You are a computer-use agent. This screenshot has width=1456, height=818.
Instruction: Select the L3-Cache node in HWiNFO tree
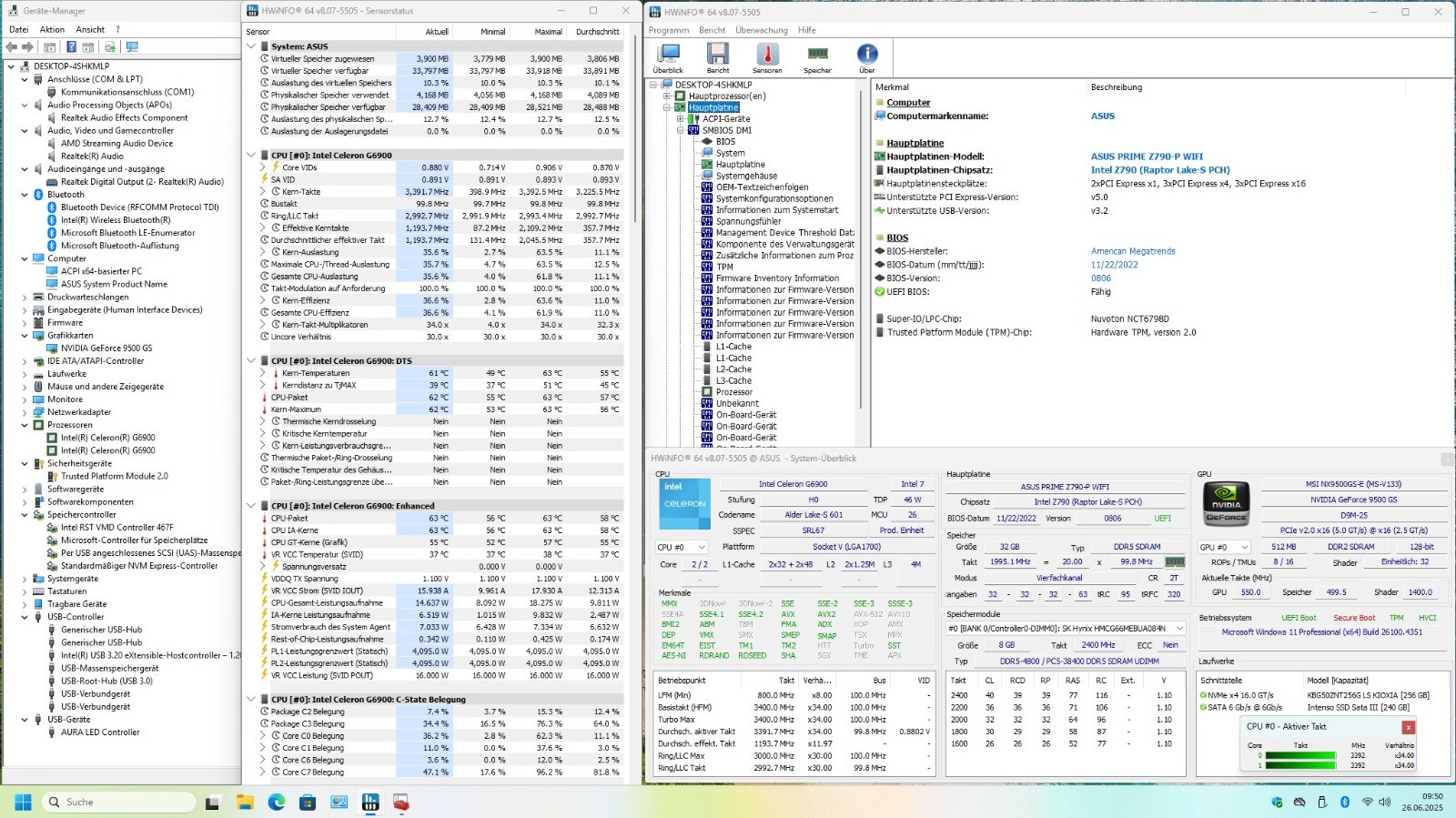click(733, 380)
